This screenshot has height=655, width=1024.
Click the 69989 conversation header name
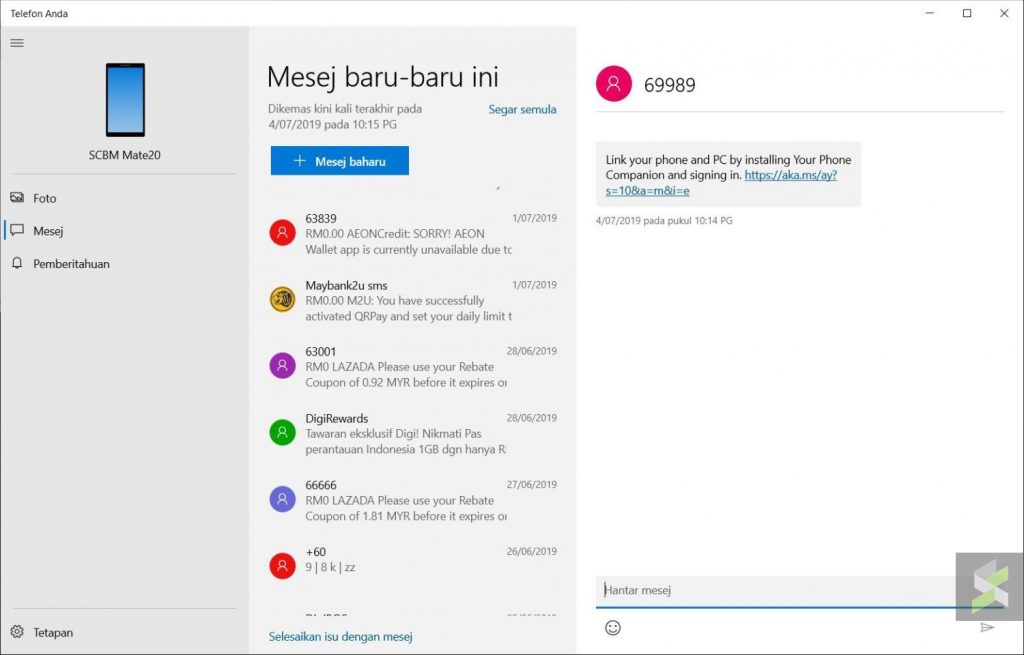coord(669,85)
